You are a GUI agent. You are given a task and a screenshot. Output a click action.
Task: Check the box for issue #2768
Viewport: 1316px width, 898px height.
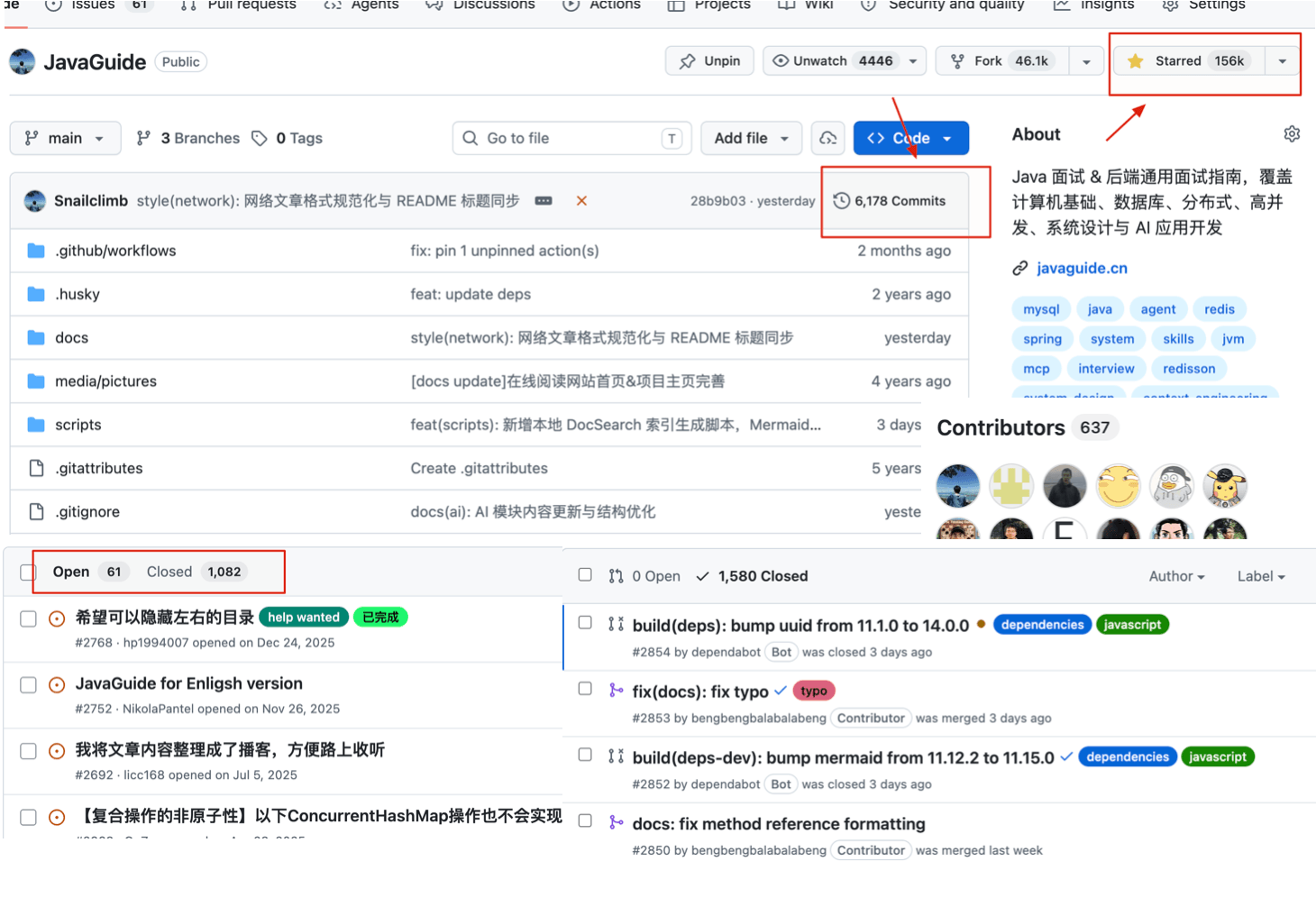point(28,619)
